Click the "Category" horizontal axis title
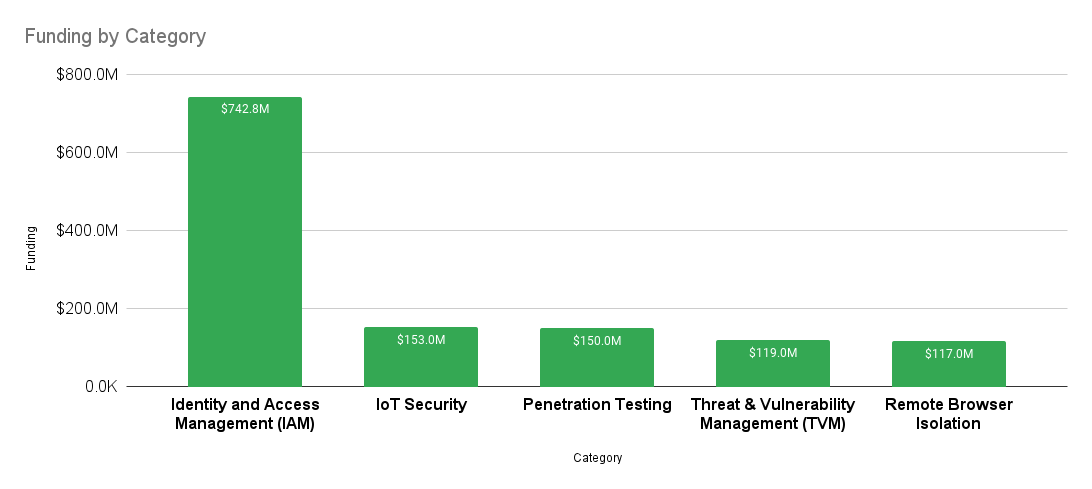Image resolution: width=1092 pixels, height=489 pixels. pos(598,458)
